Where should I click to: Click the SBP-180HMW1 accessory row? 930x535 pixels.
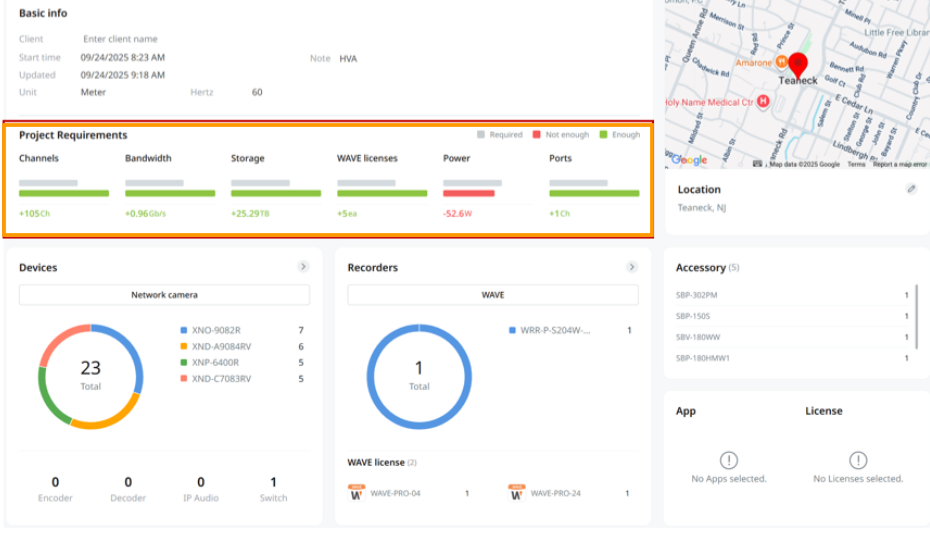coord(792,358)
